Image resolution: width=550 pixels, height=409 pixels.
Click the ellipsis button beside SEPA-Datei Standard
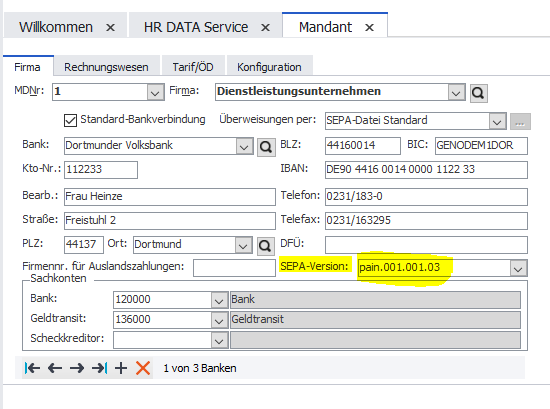click(x=520, y=122)
